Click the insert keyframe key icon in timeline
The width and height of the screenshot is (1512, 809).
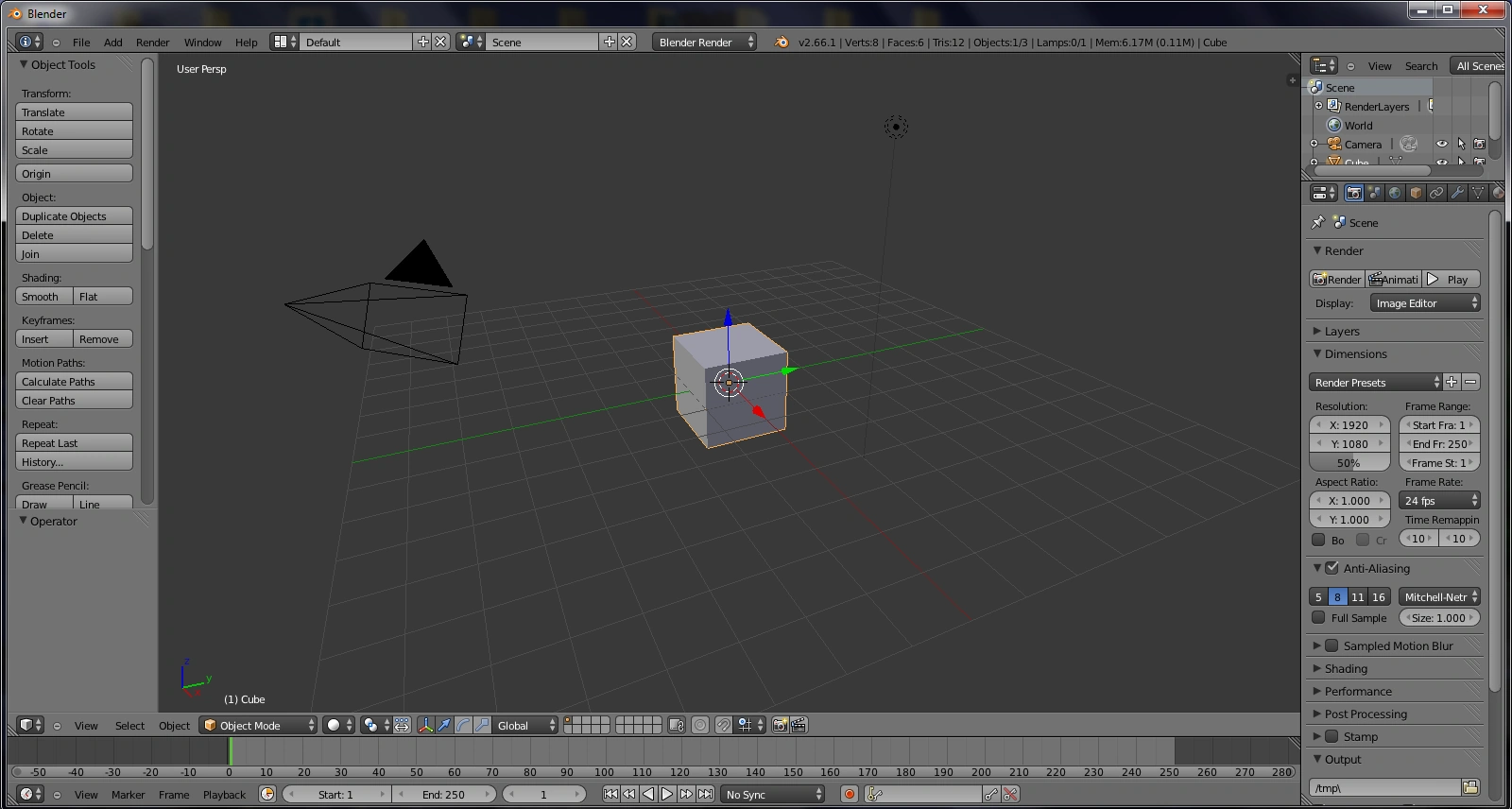click(991, 794)
